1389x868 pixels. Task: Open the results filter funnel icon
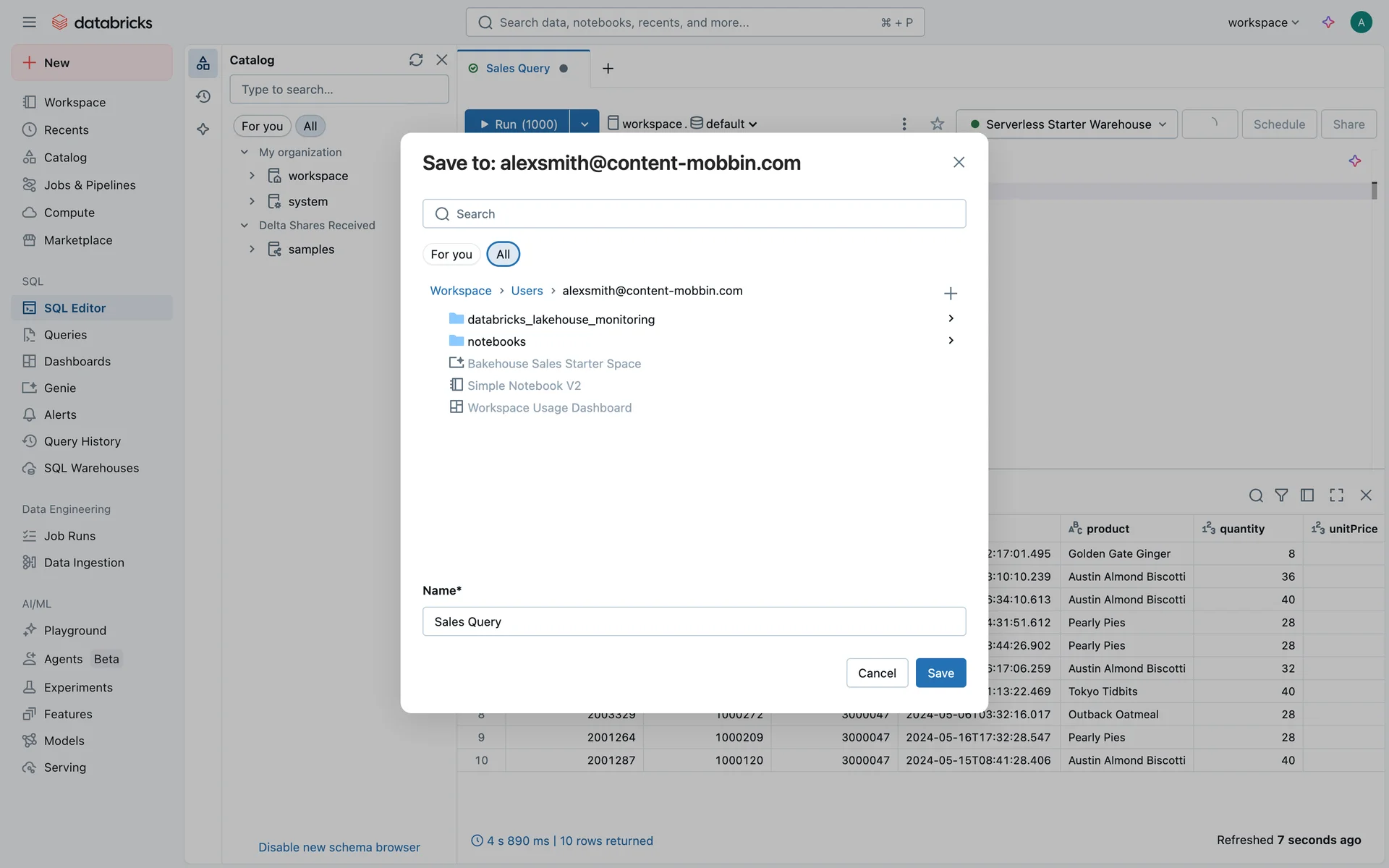(x=1281, y=495)
